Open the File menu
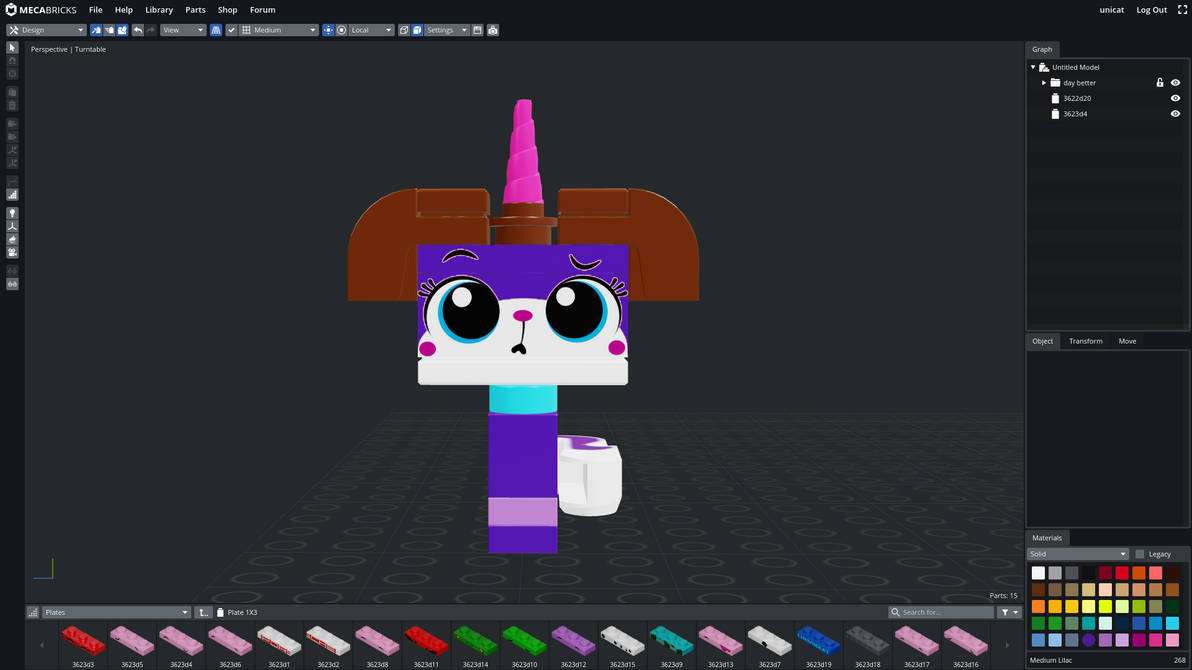The height and width of the screenshot is (670, 1192). (96, 10)
